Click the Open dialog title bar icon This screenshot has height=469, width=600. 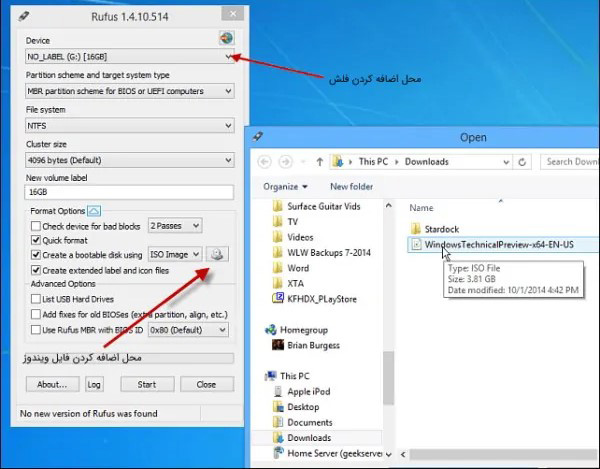(x=258, y=137)
